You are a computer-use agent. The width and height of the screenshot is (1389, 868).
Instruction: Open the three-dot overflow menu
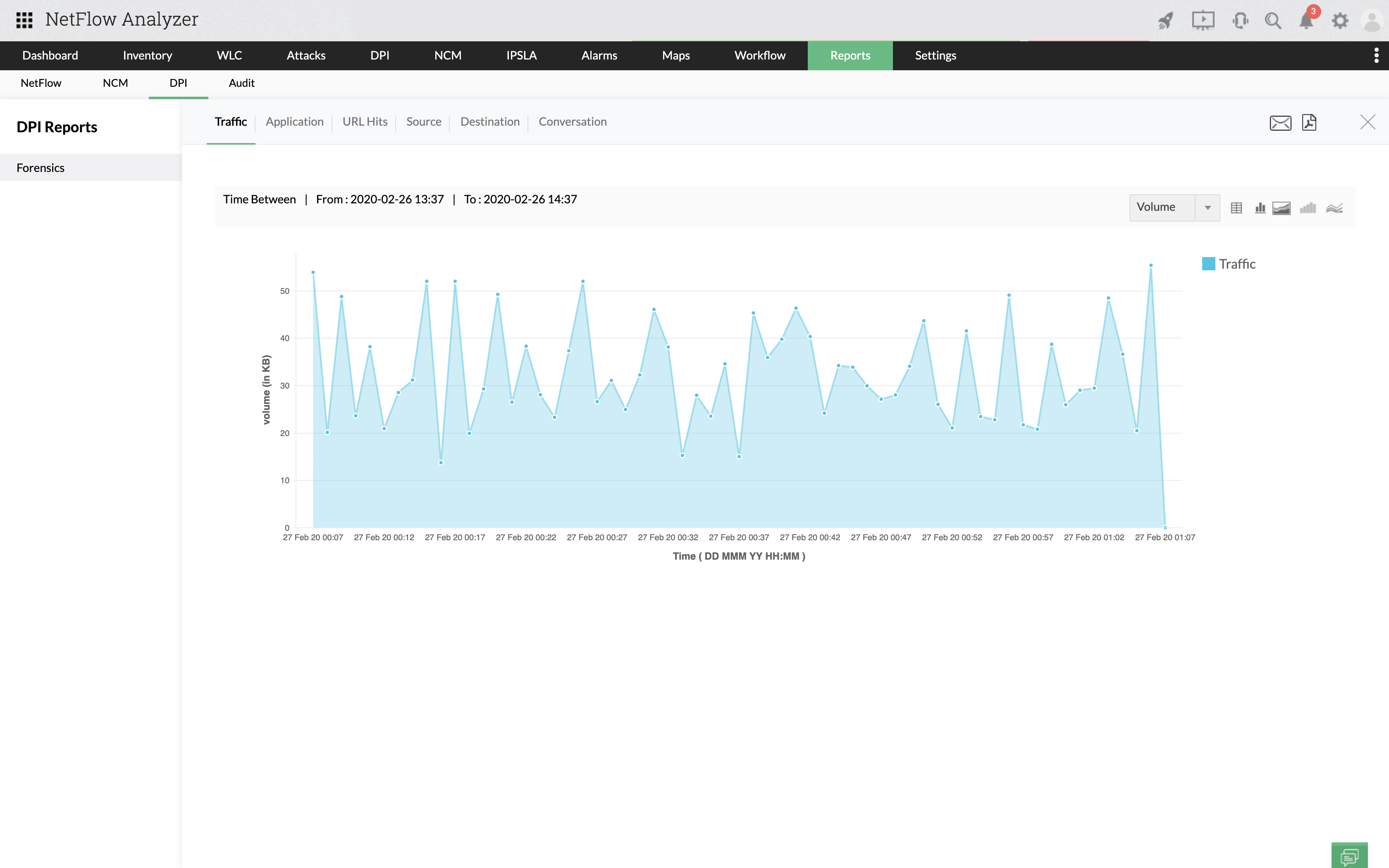(1376, 56)
